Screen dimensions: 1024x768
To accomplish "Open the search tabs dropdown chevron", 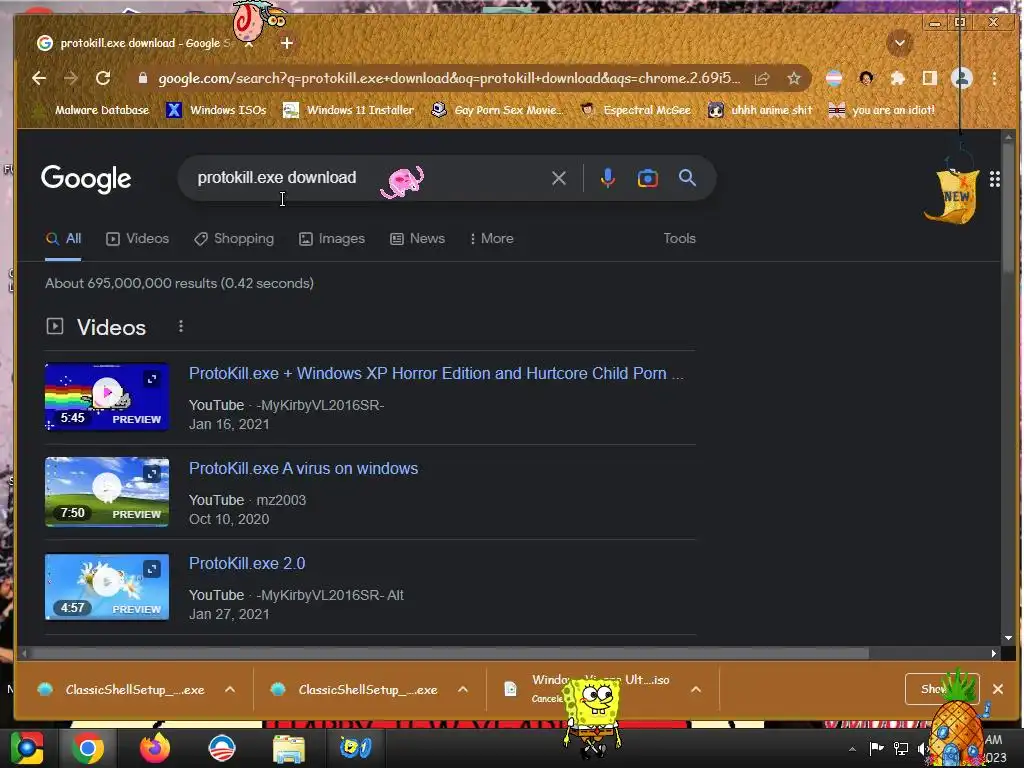I will (899, 44).
